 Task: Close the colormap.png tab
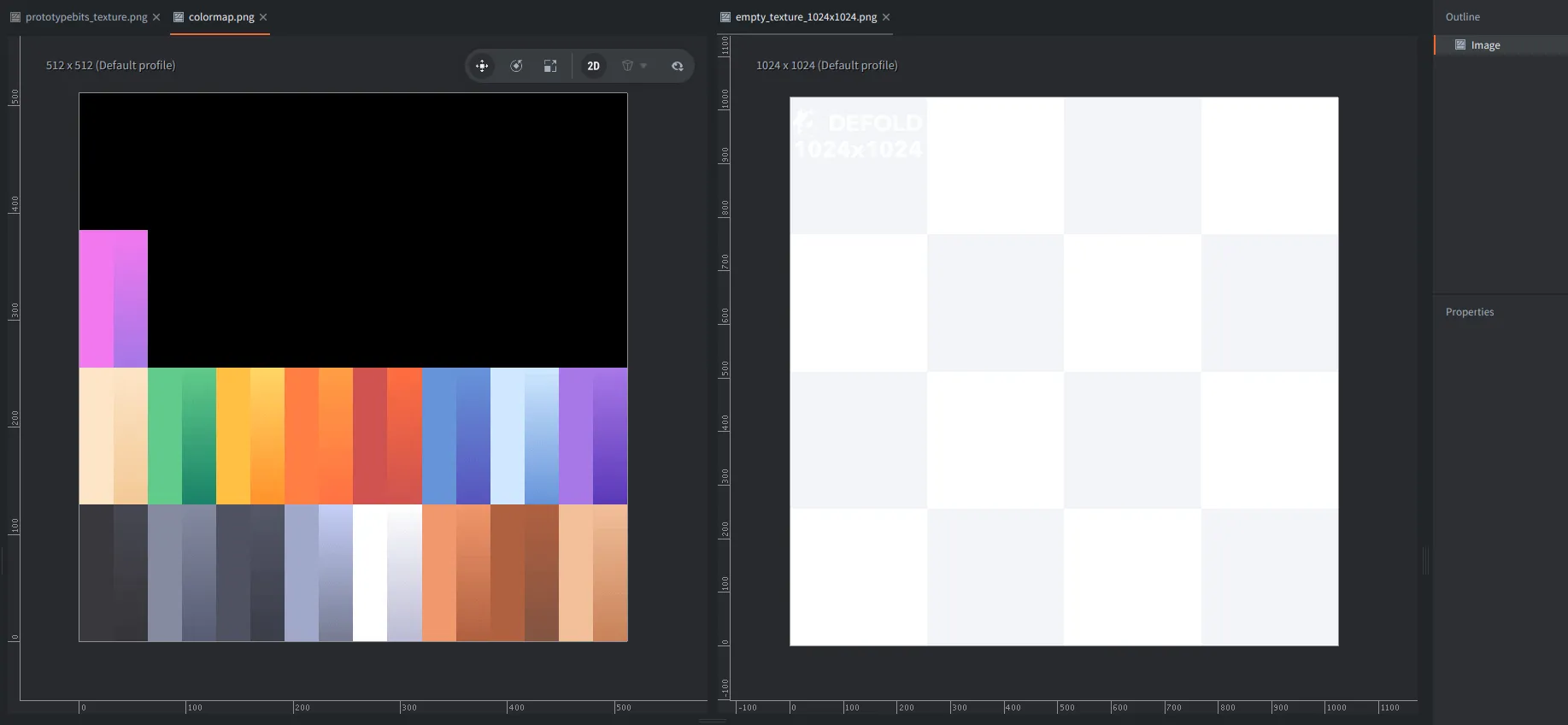click(263, 17)
